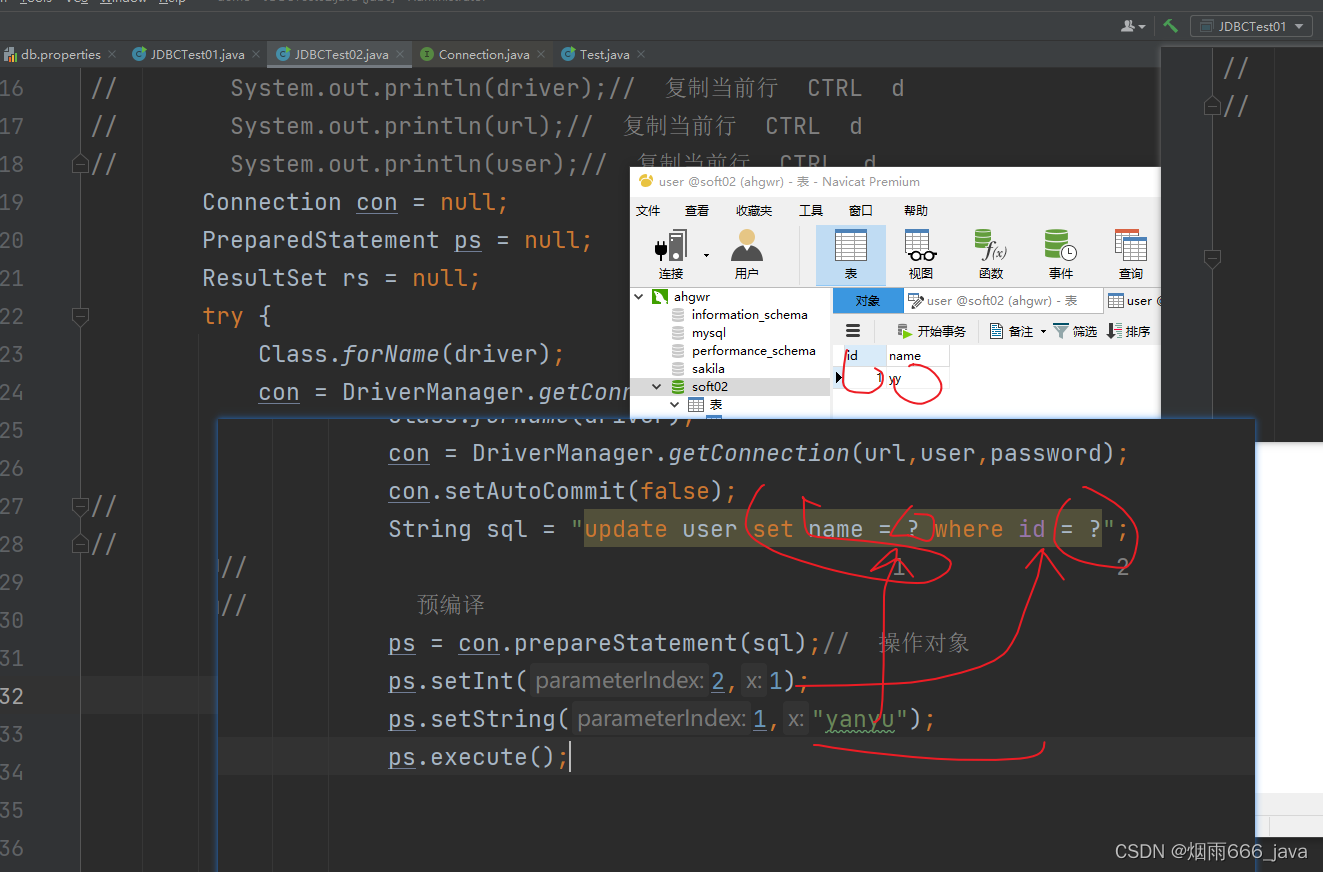The height and width of the screenshot is (872, 1323).
Task: Toggle code fold marker at line 28
Action: [x=81, y=544]
